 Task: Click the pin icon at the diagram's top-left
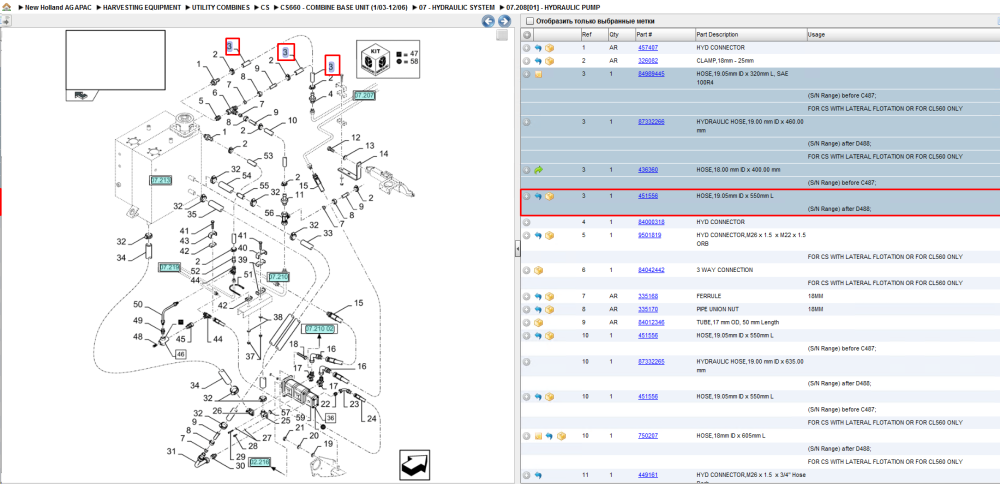coord(5,20)
